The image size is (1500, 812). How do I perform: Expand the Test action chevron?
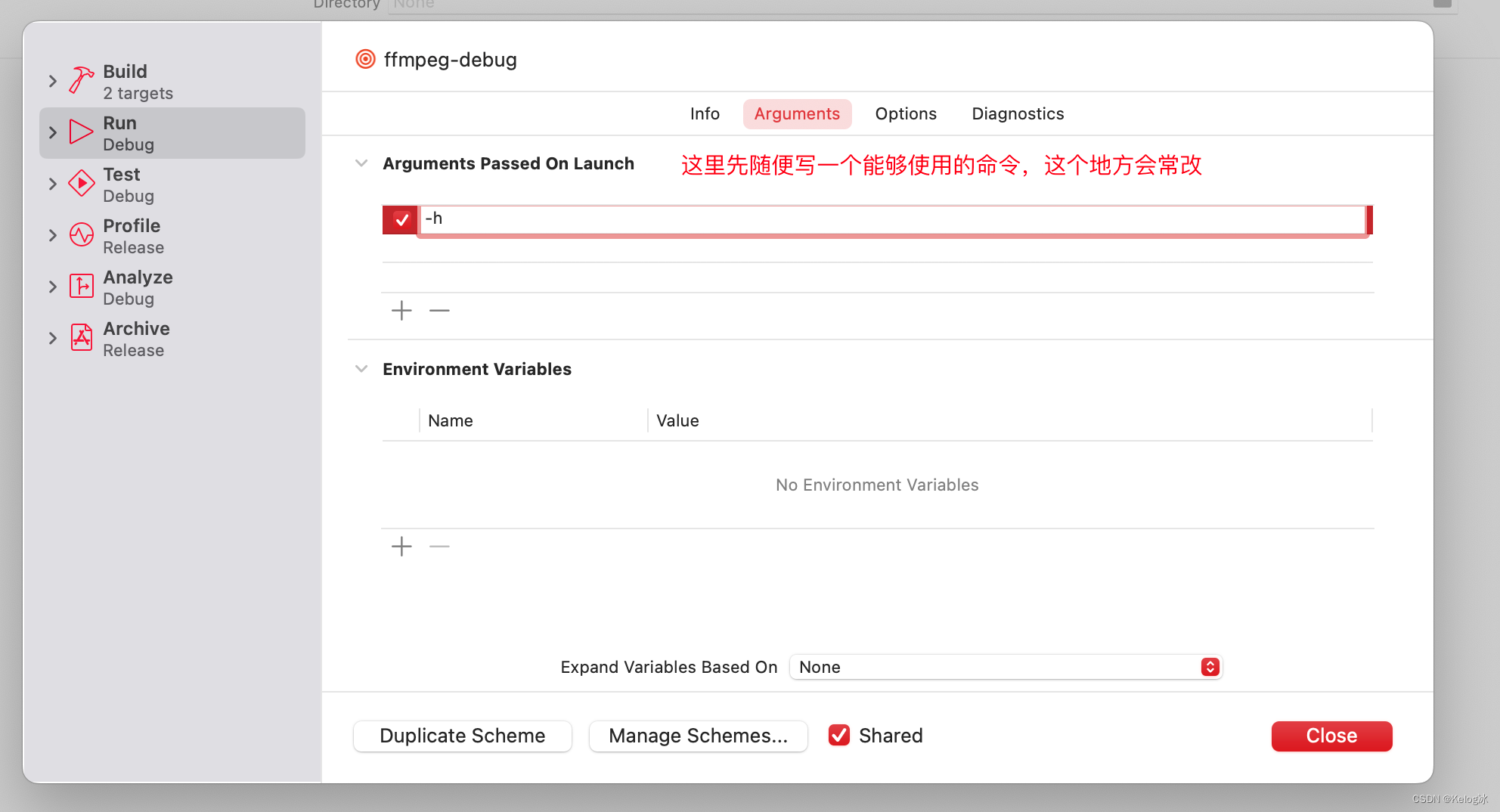click(52, 184)
